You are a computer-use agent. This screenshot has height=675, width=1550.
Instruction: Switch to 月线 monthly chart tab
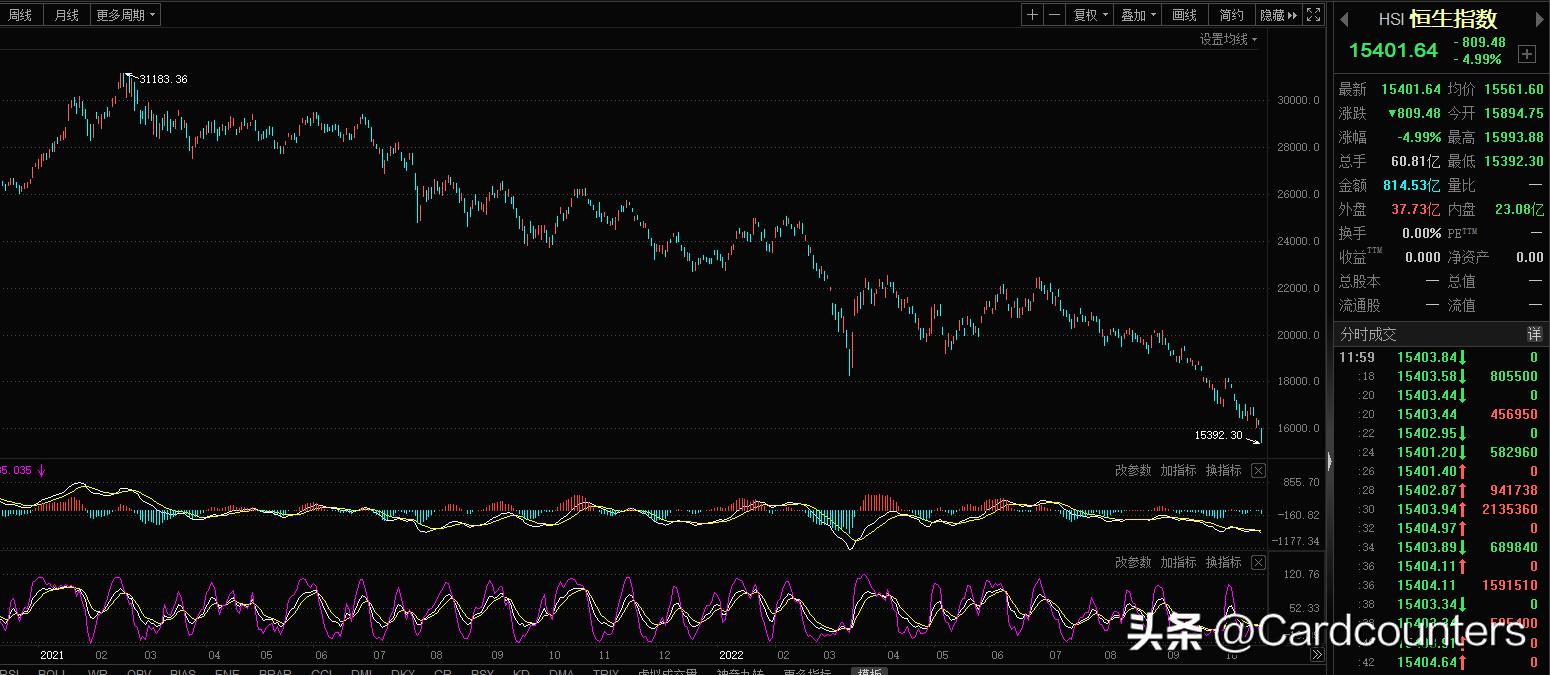tap(67, 15)
